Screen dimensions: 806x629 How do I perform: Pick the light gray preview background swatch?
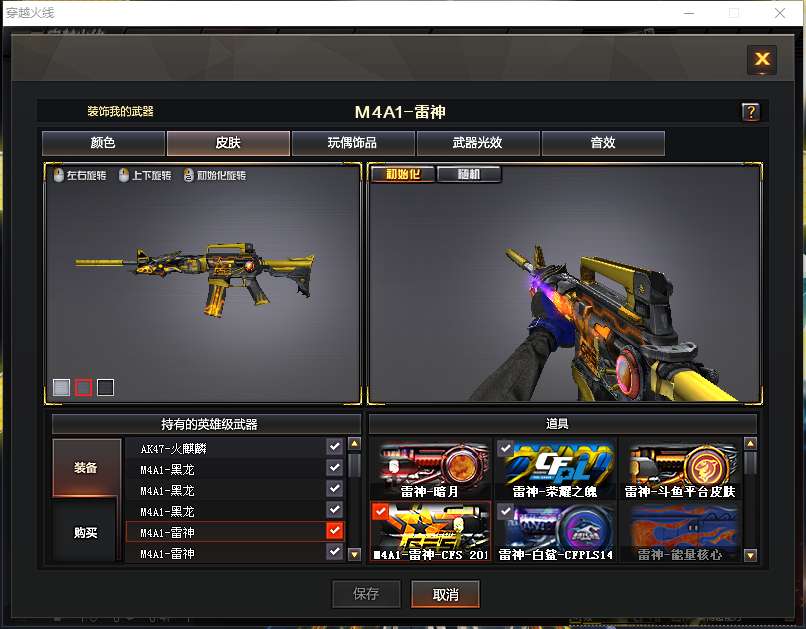tap(61, 387)
